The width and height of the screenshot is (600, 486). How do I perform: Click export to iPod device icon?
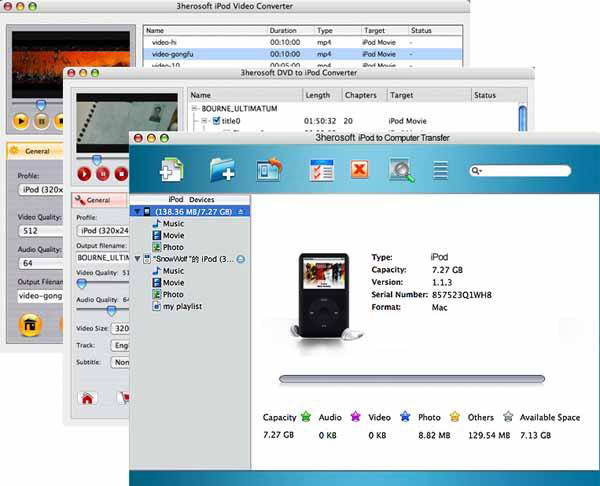pos(269,169)
